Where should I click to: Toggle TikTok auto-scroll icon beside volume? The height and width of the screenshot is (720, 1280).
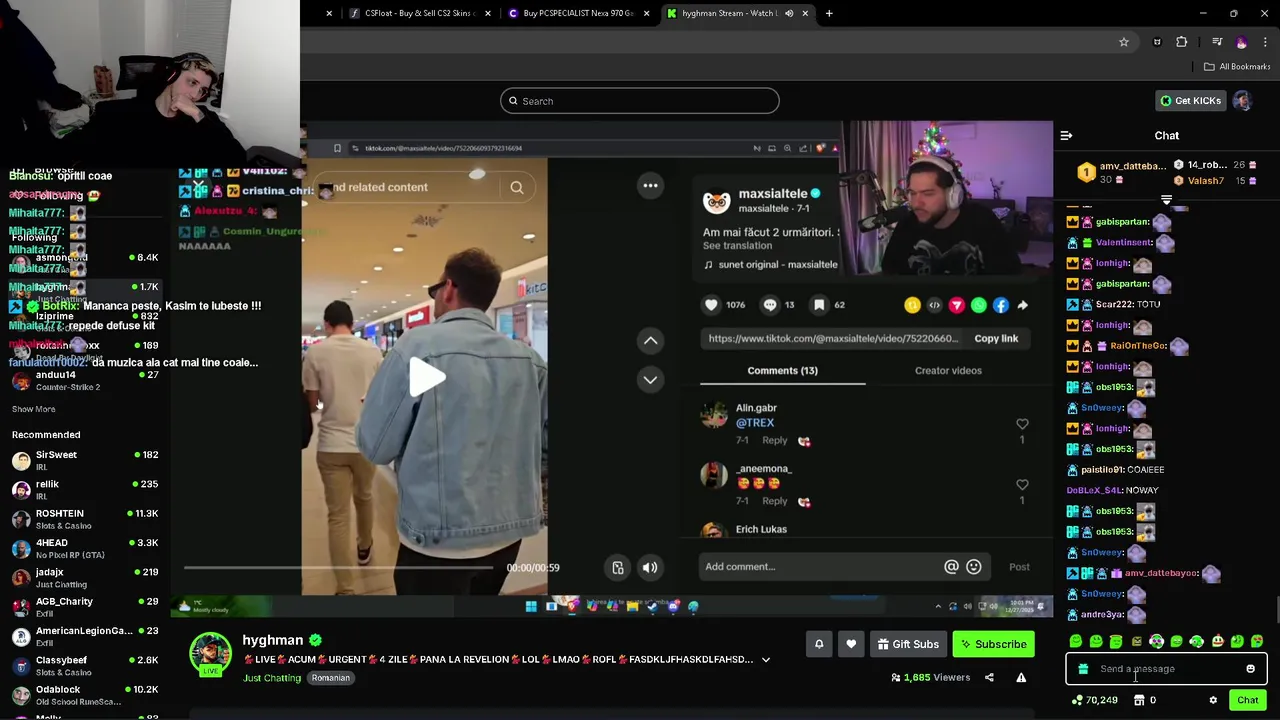(618, 568)
